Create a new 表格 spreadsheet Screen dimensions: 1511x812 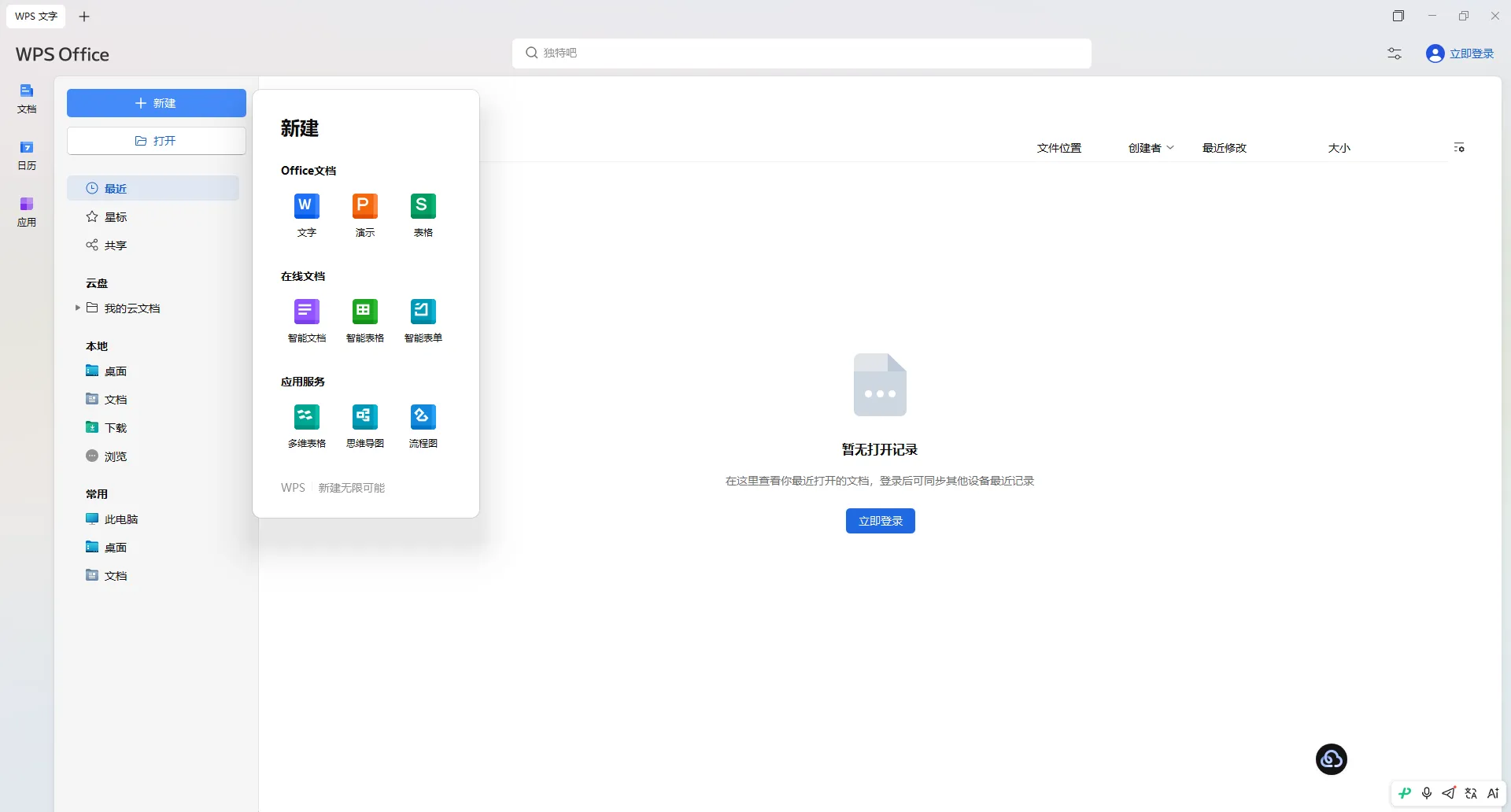tap(423, 215)
